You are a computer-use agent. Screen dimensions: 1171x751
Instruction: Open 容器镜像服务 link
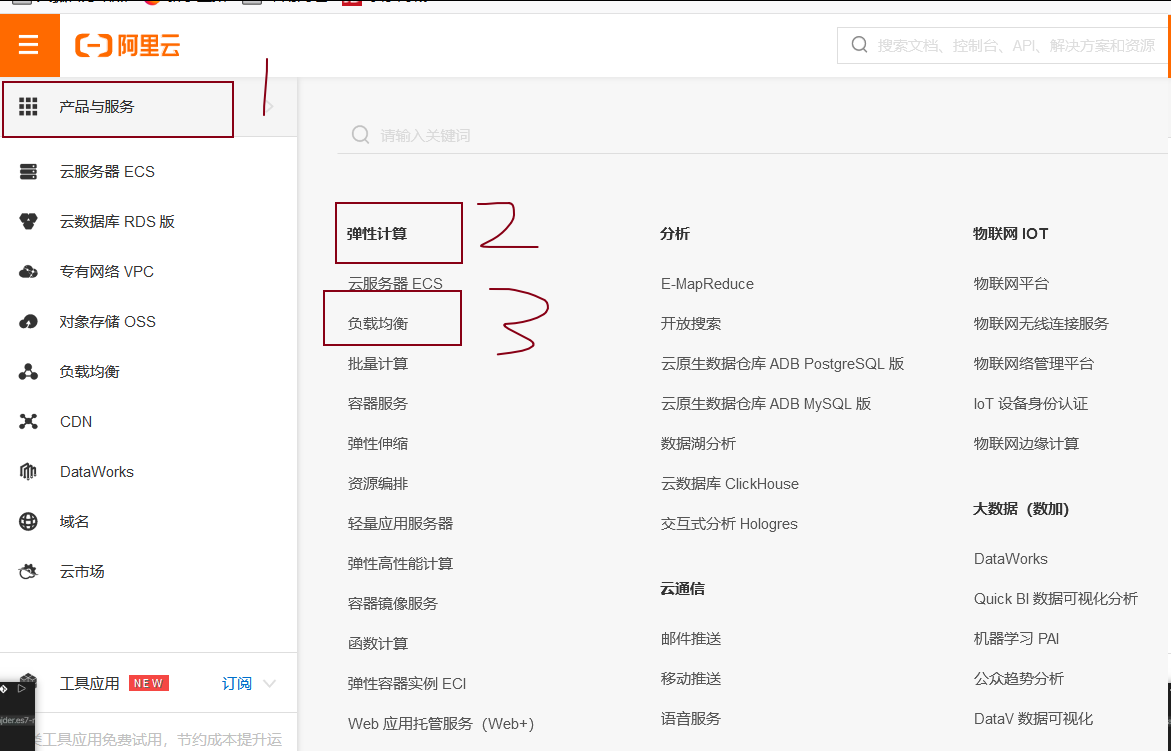[x=393, y=603]
